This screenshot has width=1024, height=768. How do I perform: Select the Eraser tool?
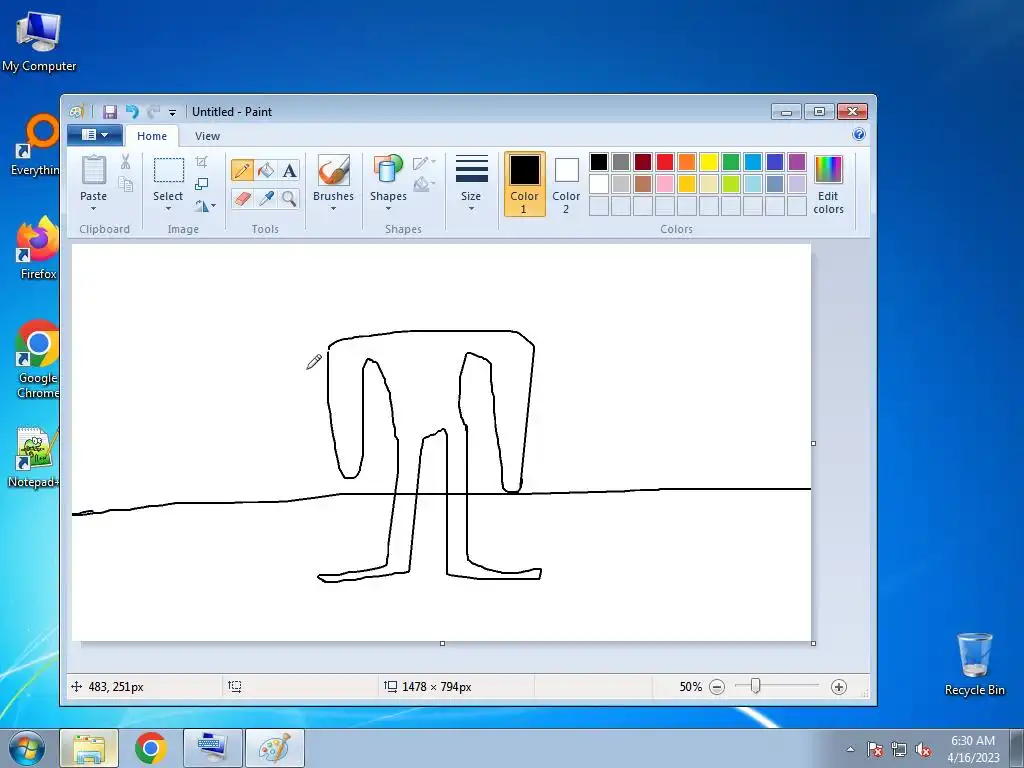click(242, 198)
